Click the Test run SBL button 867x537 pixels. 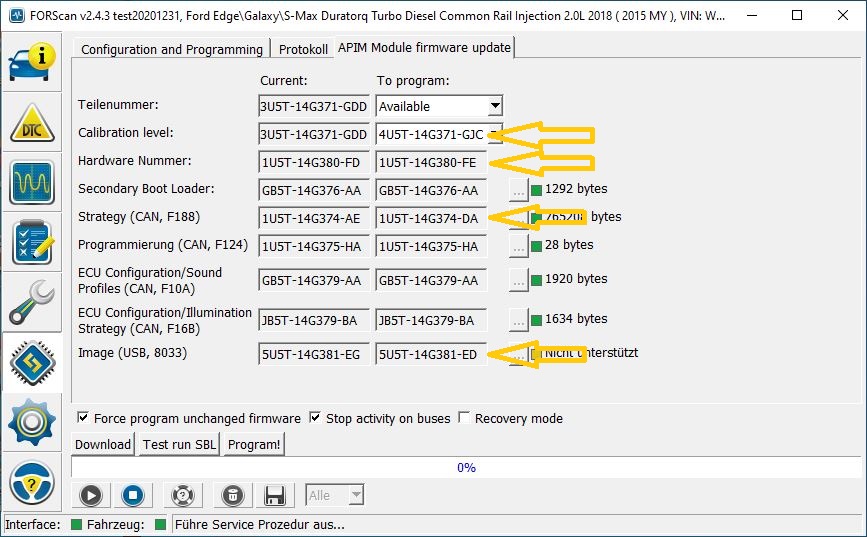pyautogui.click(x=179, y=444)
